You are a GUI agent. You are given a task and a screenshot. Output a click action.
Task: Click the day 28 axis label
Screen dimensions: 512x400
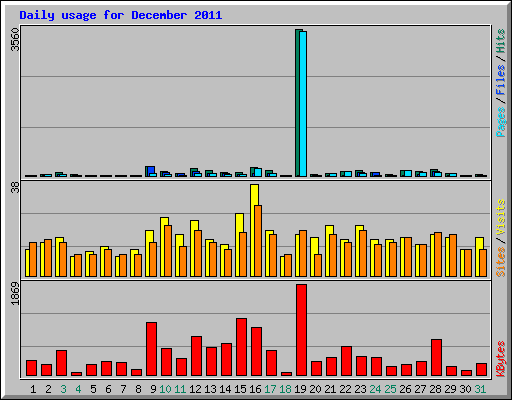click(435, 389)
